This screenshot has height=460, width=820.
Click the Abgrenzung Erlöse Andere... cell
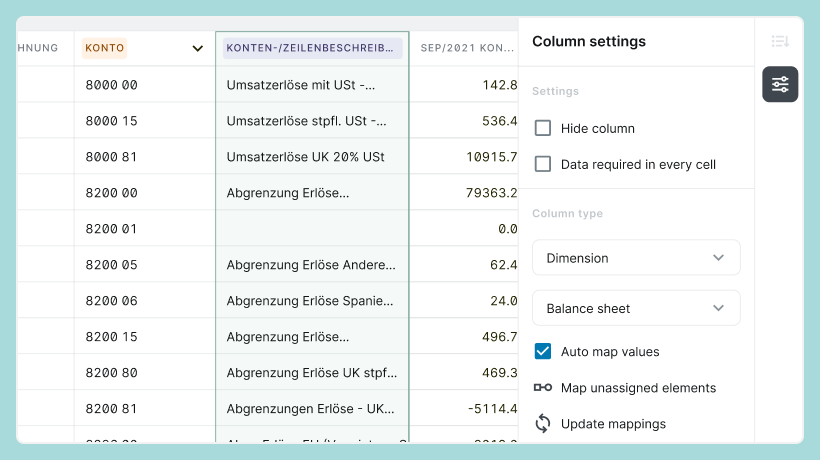coord(312,265)
